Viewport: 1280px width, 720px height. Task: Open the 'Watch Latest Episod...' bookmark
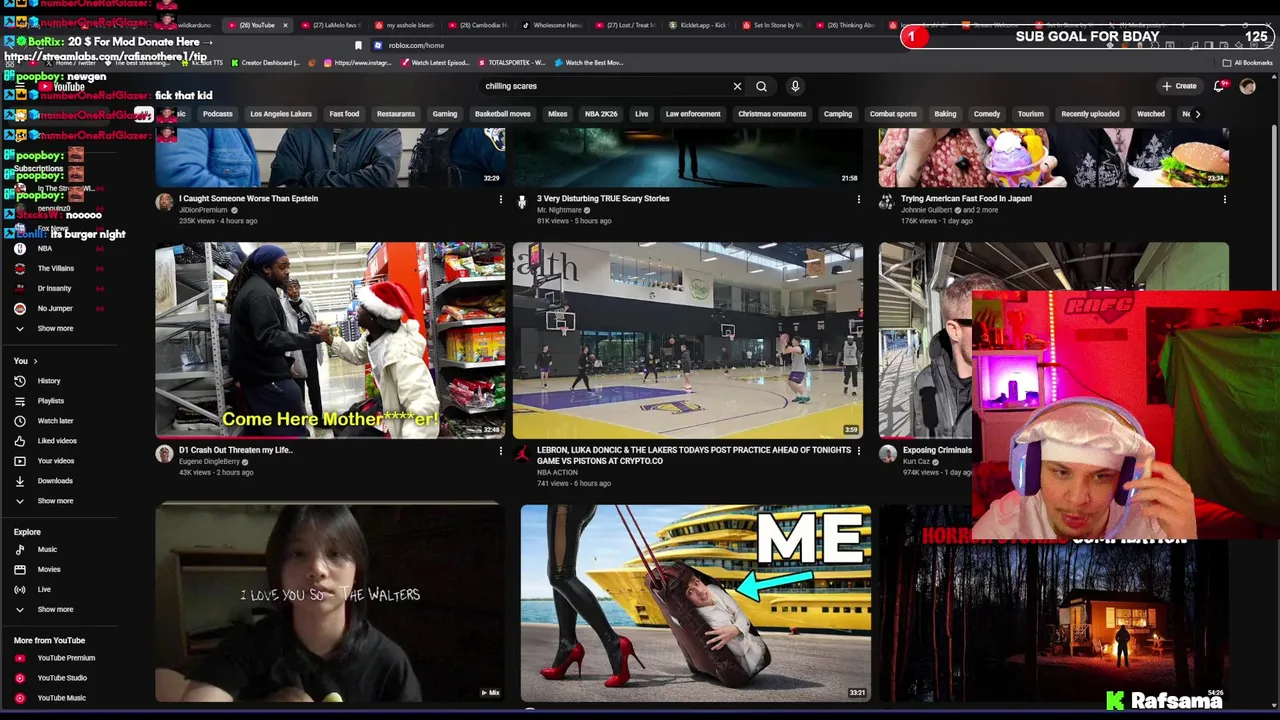pyautogui.click(x=435, y=63)
